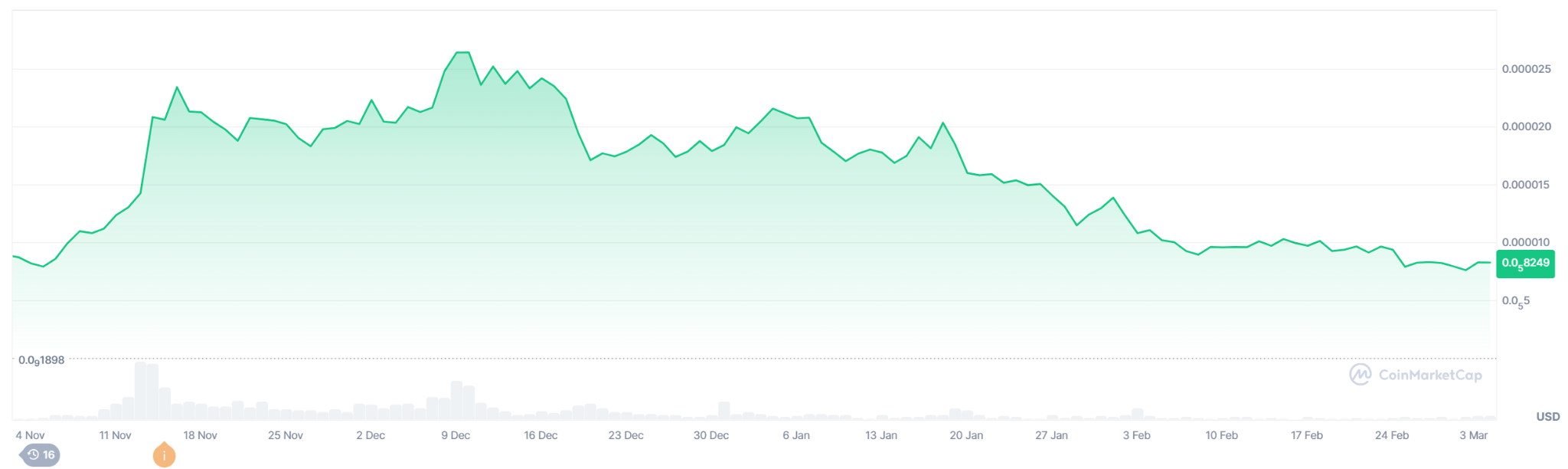Viewport: 1568px width, 469px height.
Task: Select the 9 Dec date label
Action: tap(456, 435)
